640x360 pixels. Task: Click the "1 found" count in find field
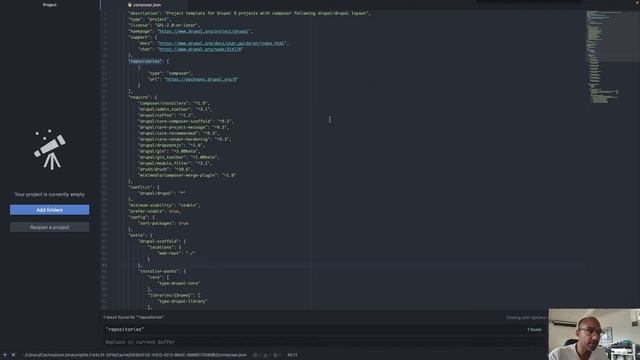point(534,330)
